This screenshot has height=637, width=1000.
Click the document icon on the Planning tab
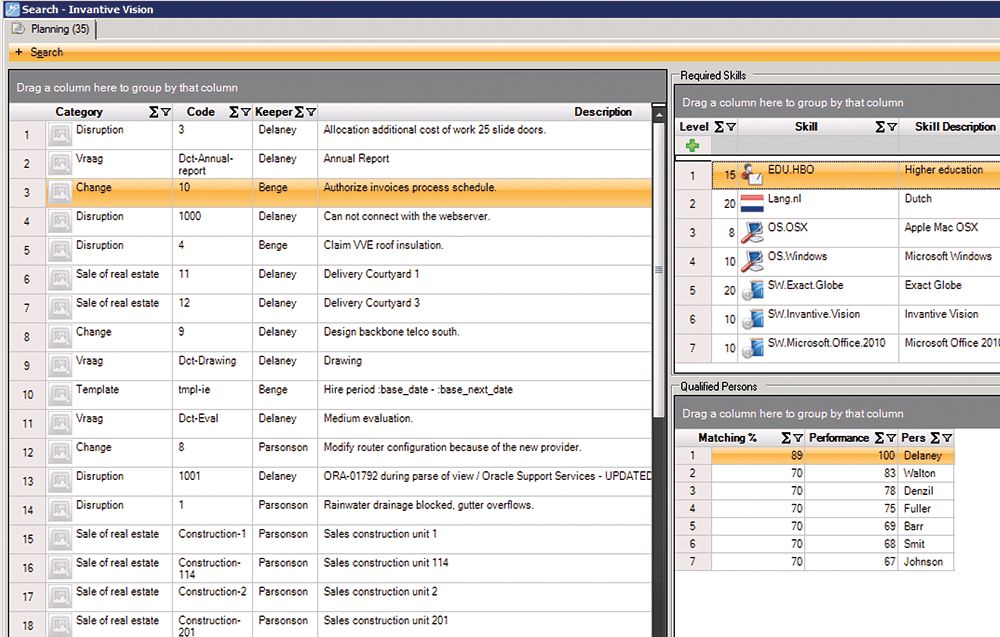16,30
